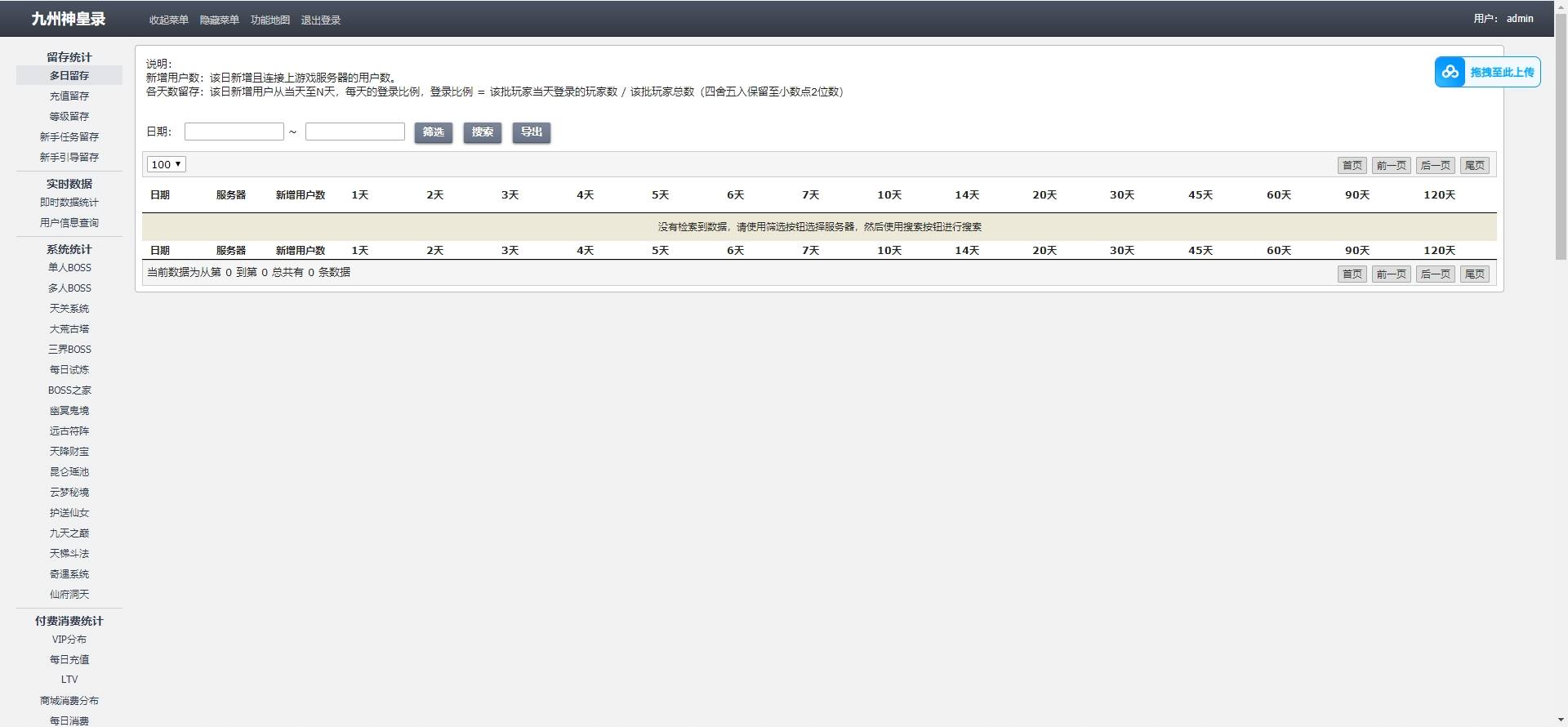Click 尾页 in bottom pagination
Image resolution: width=1568 pixels, height=727 pixels.
[1474, 274]
